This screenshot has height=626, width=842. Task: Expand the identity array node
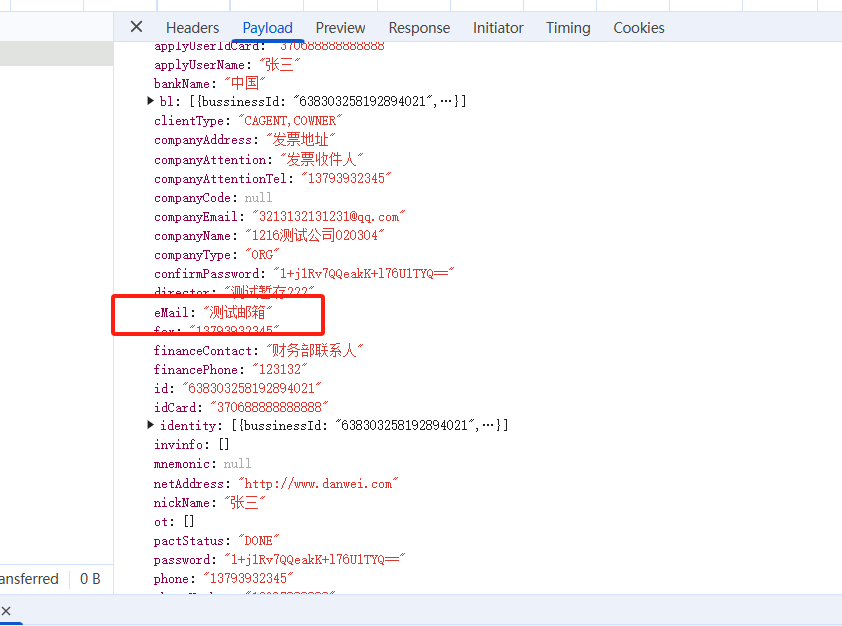(151, 426)
